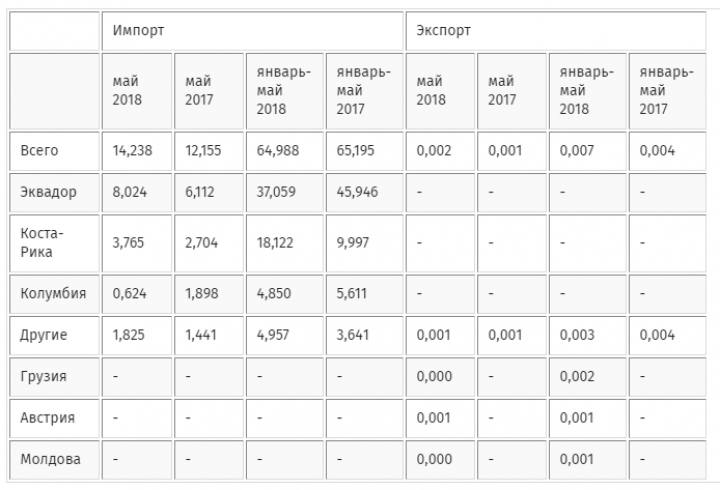This screenshot has width=720, height=490.
Task: Click the Молдова row label
Action: (55, 459)
